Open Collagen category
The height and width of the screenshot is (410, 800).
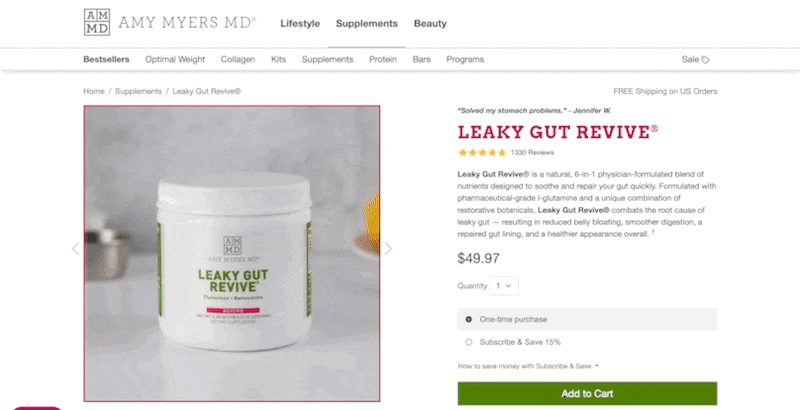click(238, 59)
